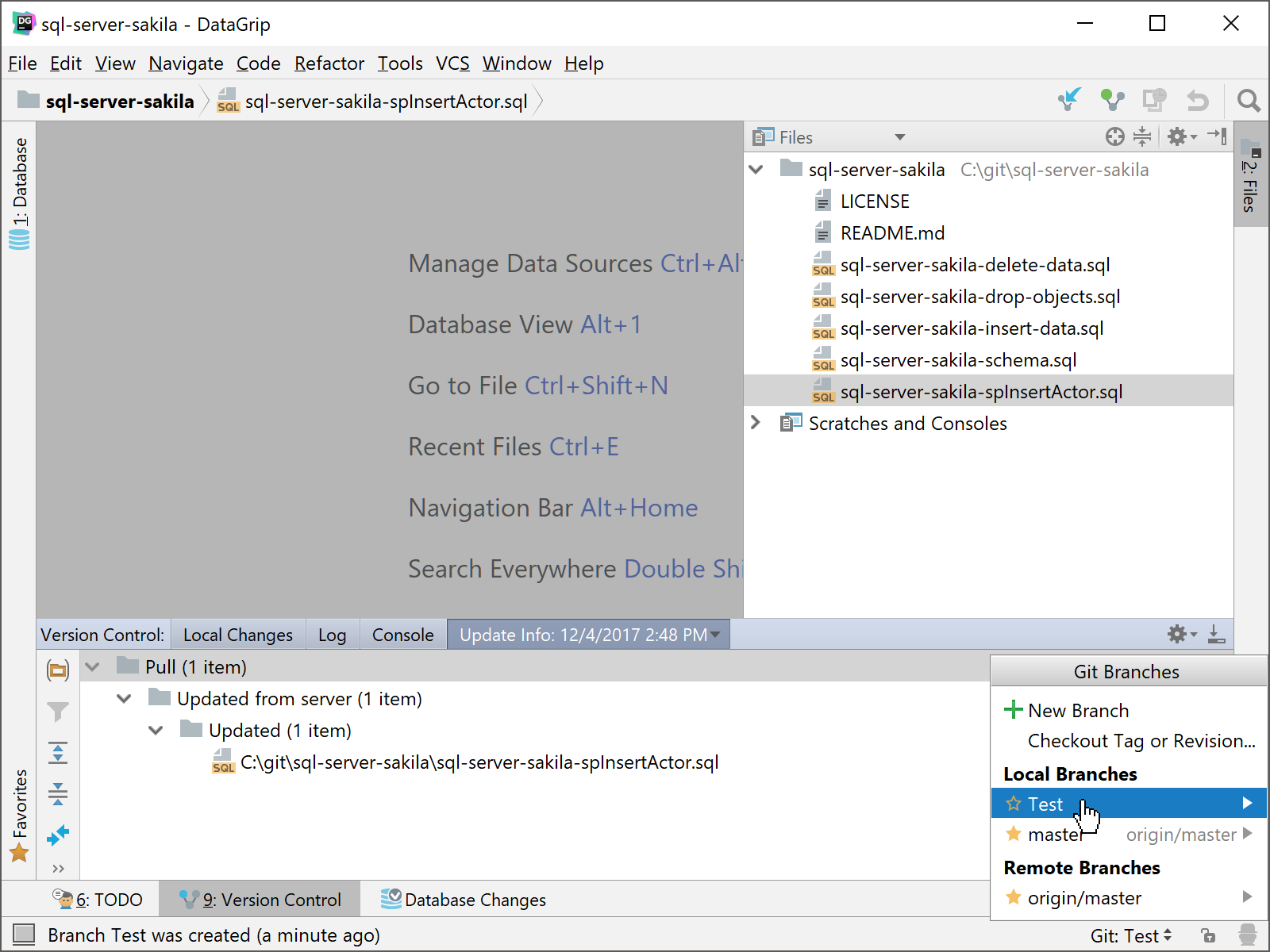1270x952 pixels.
Task: Switch to the Console tab
Action: (403, 635)
